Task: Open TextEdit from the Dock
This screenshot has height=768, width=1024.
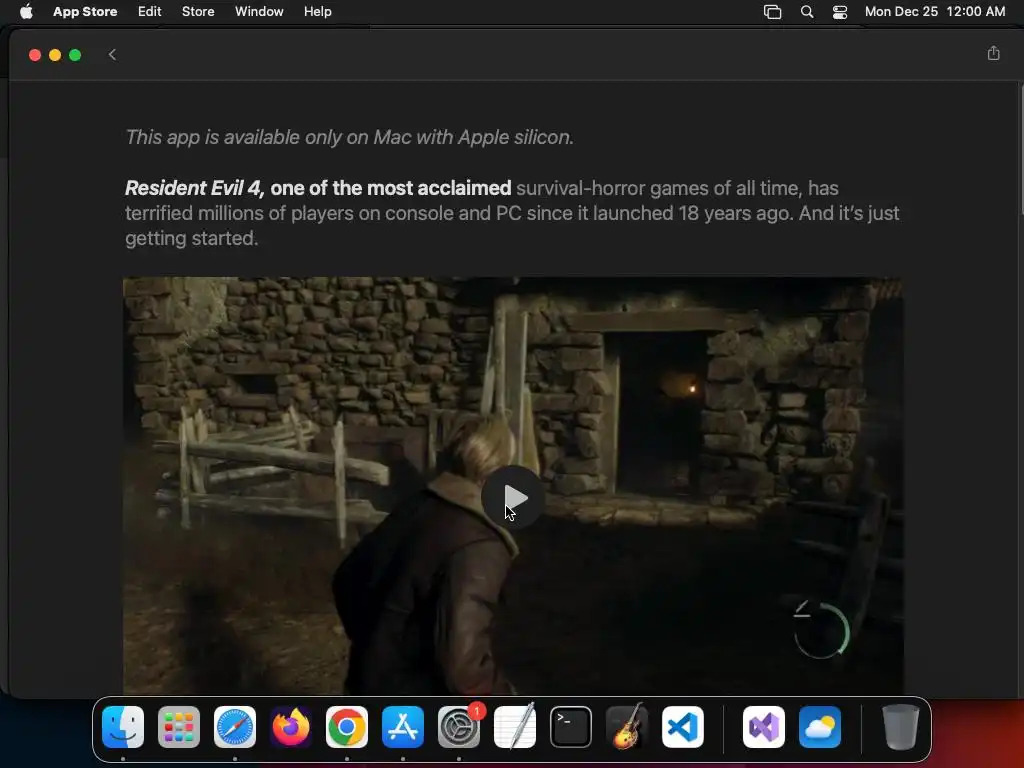Action: click(x=515, y=727)
